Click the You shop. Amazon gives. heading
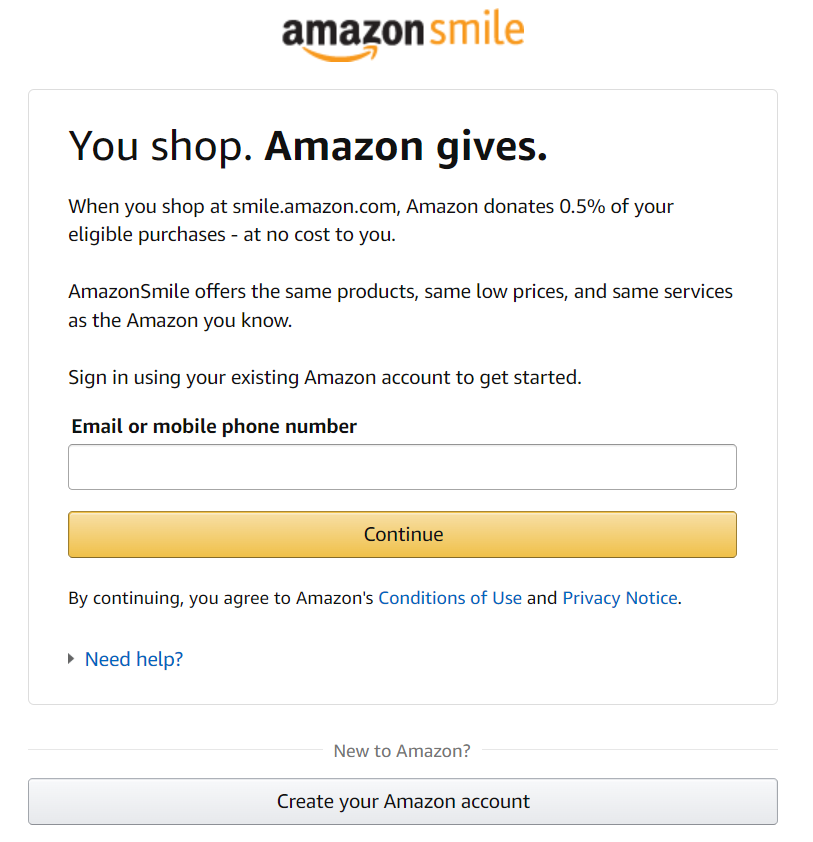This screenshot has width=813, height=842. click(308, 146)
